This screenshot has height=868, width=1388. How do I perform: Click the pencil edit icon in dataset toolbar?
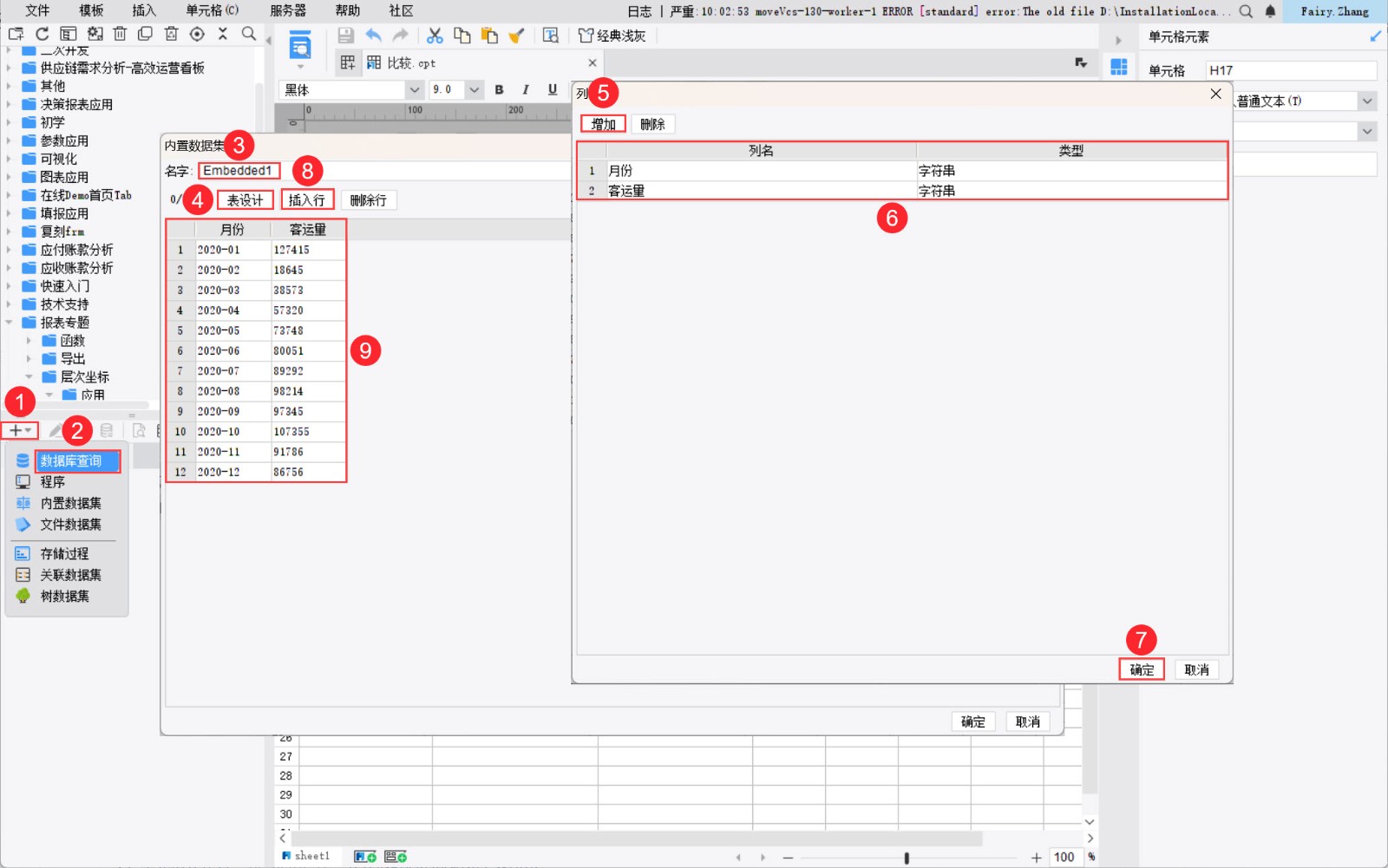[56, 430]
